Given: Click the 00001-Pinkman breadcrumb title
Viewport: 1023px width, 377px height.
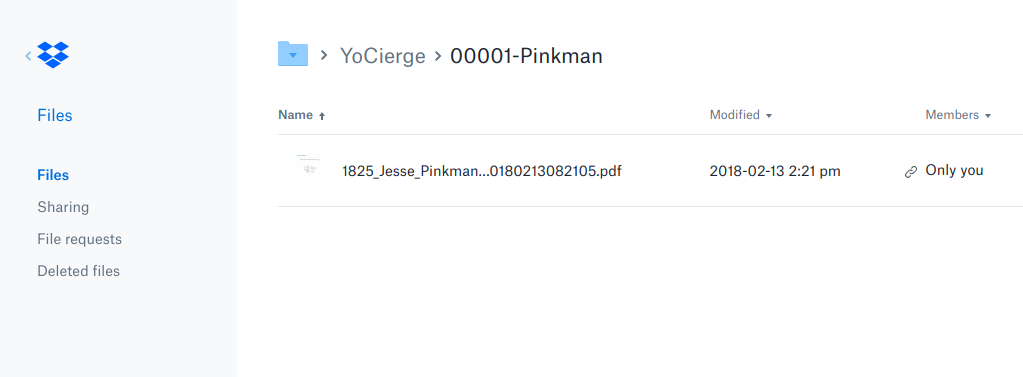Looking at the screenshot, I should [x=527, y=55].
